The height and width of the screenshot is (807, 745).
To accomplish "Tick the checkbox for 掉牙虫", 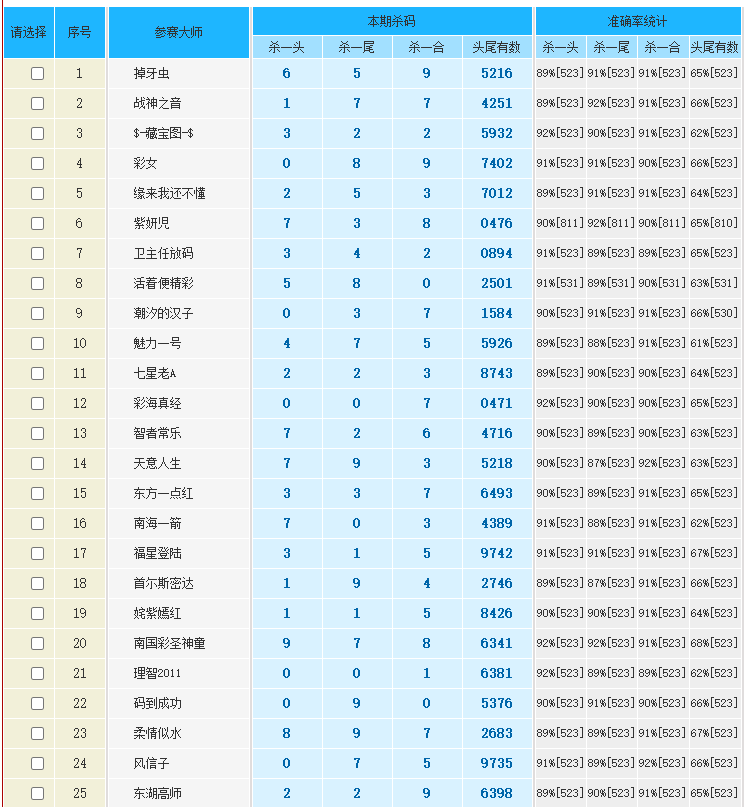I will [38, 73].
